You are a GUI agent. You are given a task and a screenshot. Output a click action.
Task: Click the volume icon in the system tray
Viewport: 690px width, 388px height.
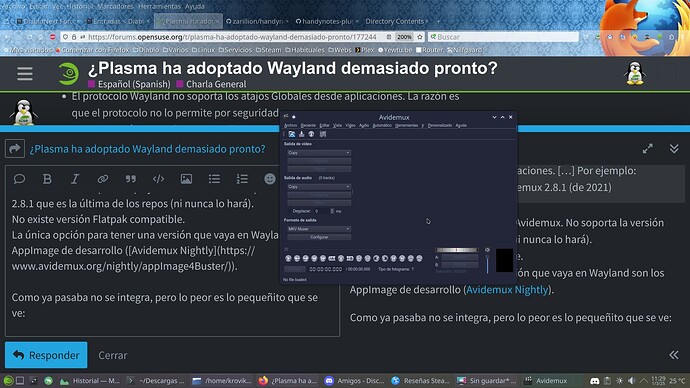[x=631, y=381]
